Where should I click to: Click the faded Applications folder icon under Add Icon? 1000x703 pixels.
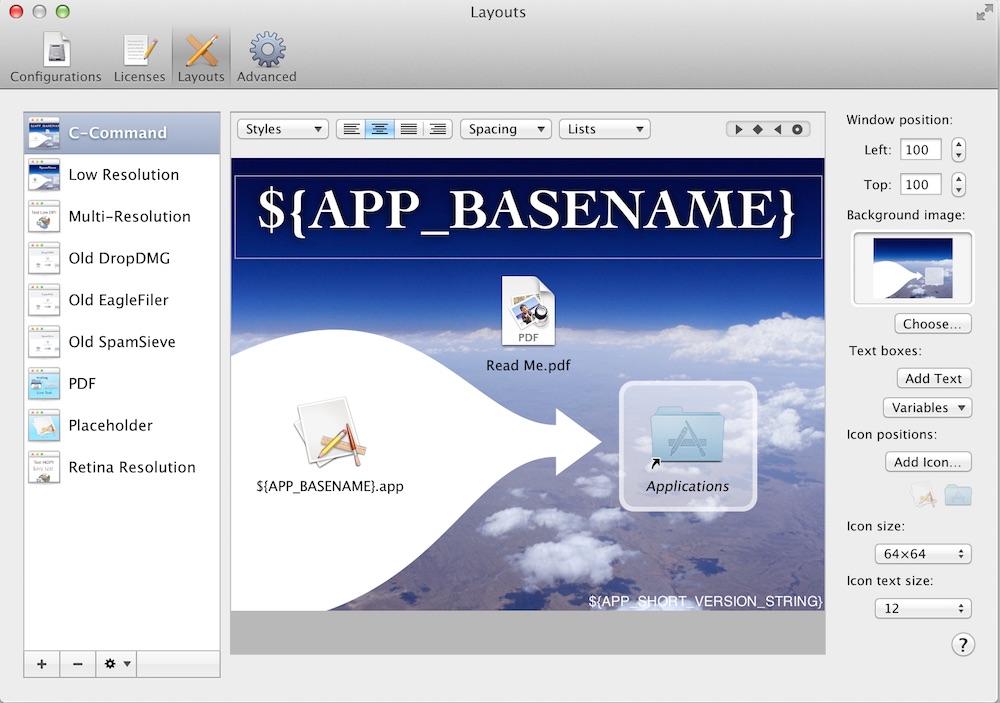pyautogui.click(x=957, y=494)
